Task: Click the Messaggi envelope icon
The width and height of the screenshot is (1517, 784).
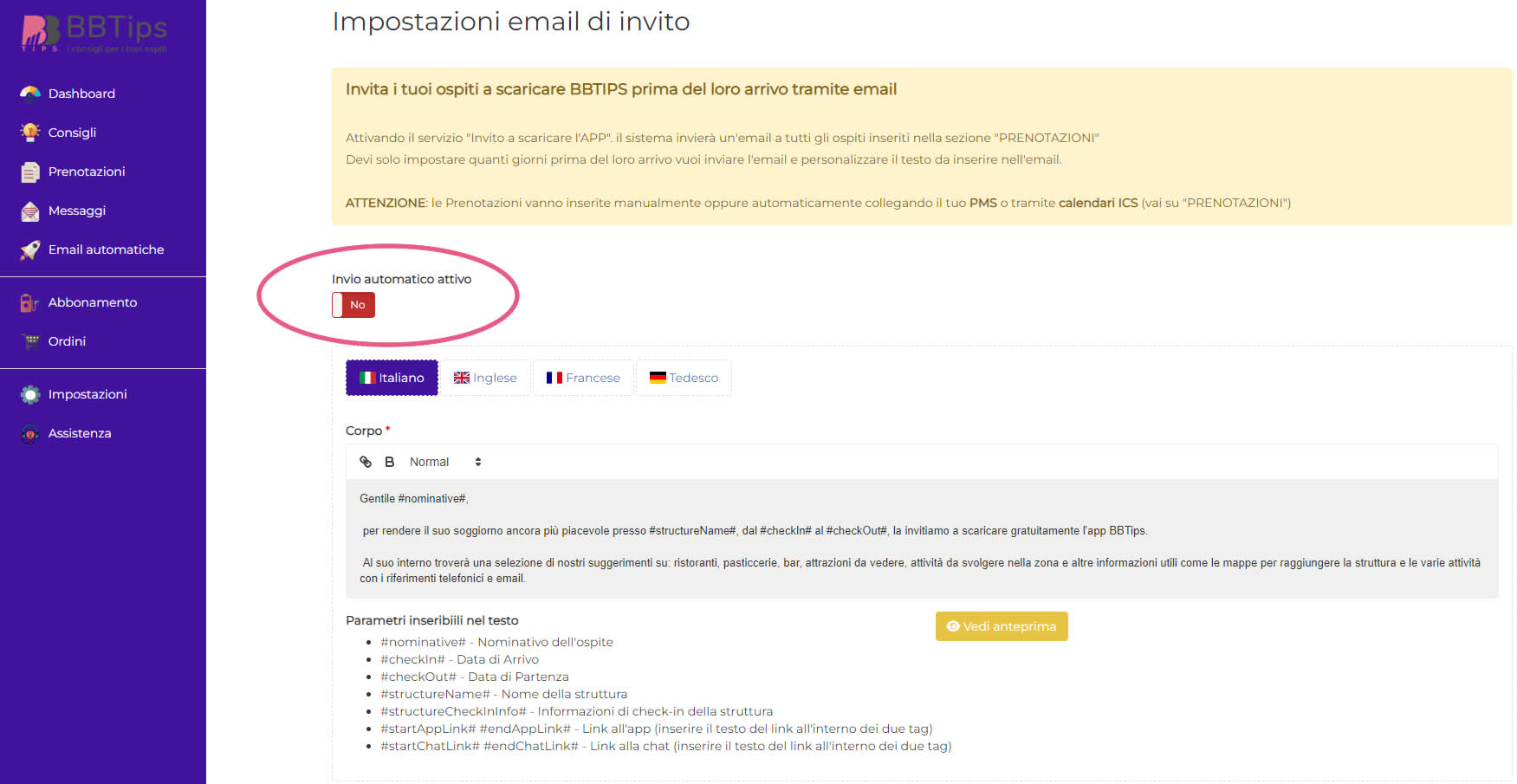Action: 30,211
